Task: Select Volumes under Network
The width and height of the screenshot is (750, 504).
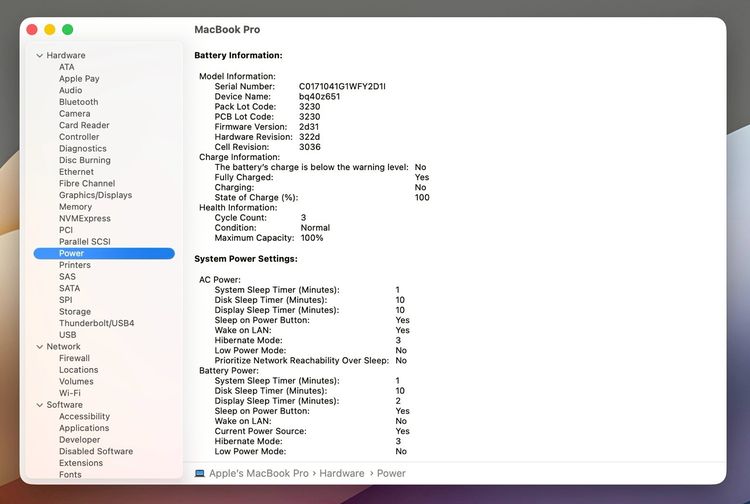Action: (x=76, y=382)
